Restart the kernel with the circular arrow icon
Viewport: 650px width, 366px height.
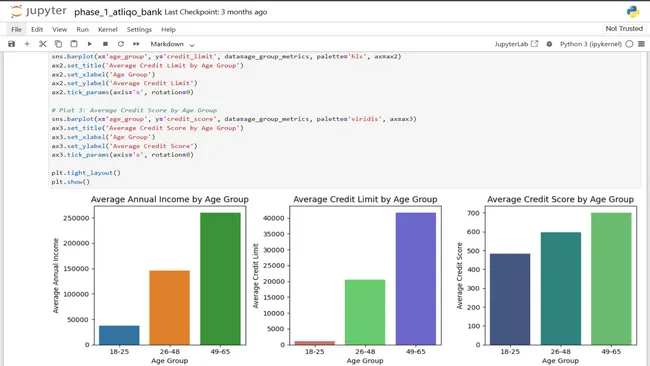(x=121, y=44)
